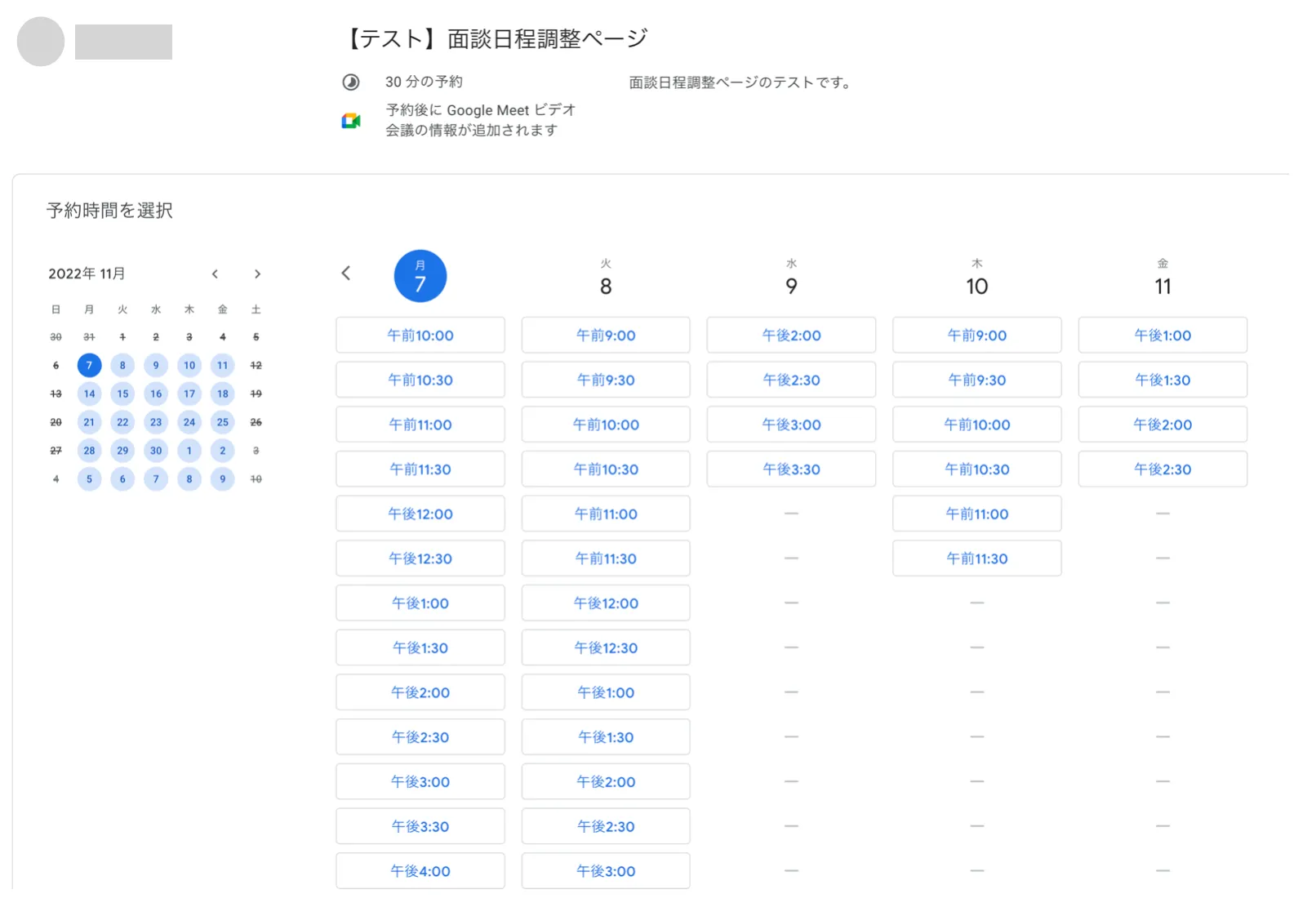Click the gray name placeholder beside avatar
This screenshot has height=903, width=1316.
123,42
